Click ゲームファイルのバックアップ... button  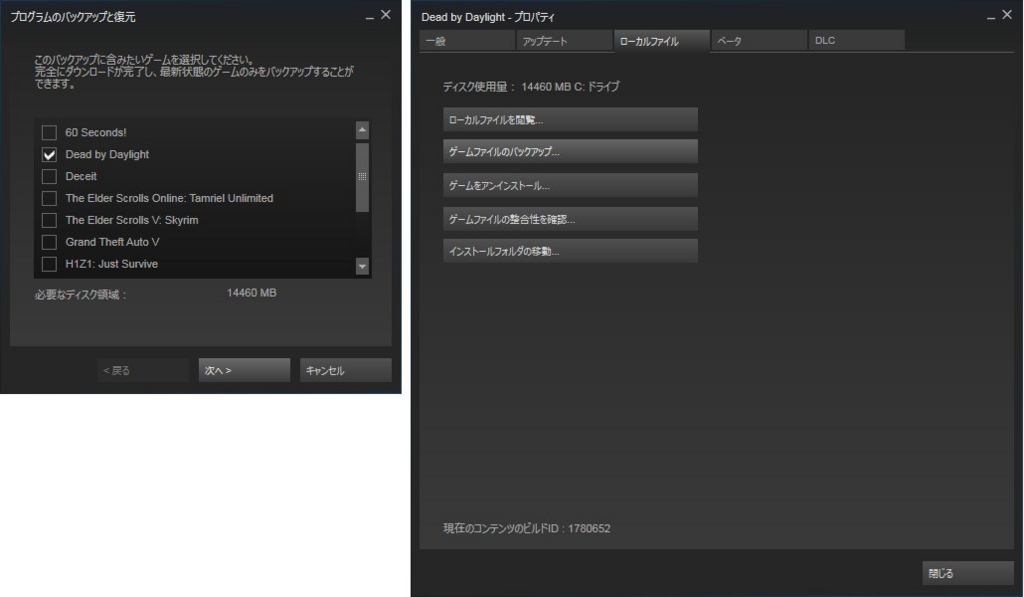570,152
